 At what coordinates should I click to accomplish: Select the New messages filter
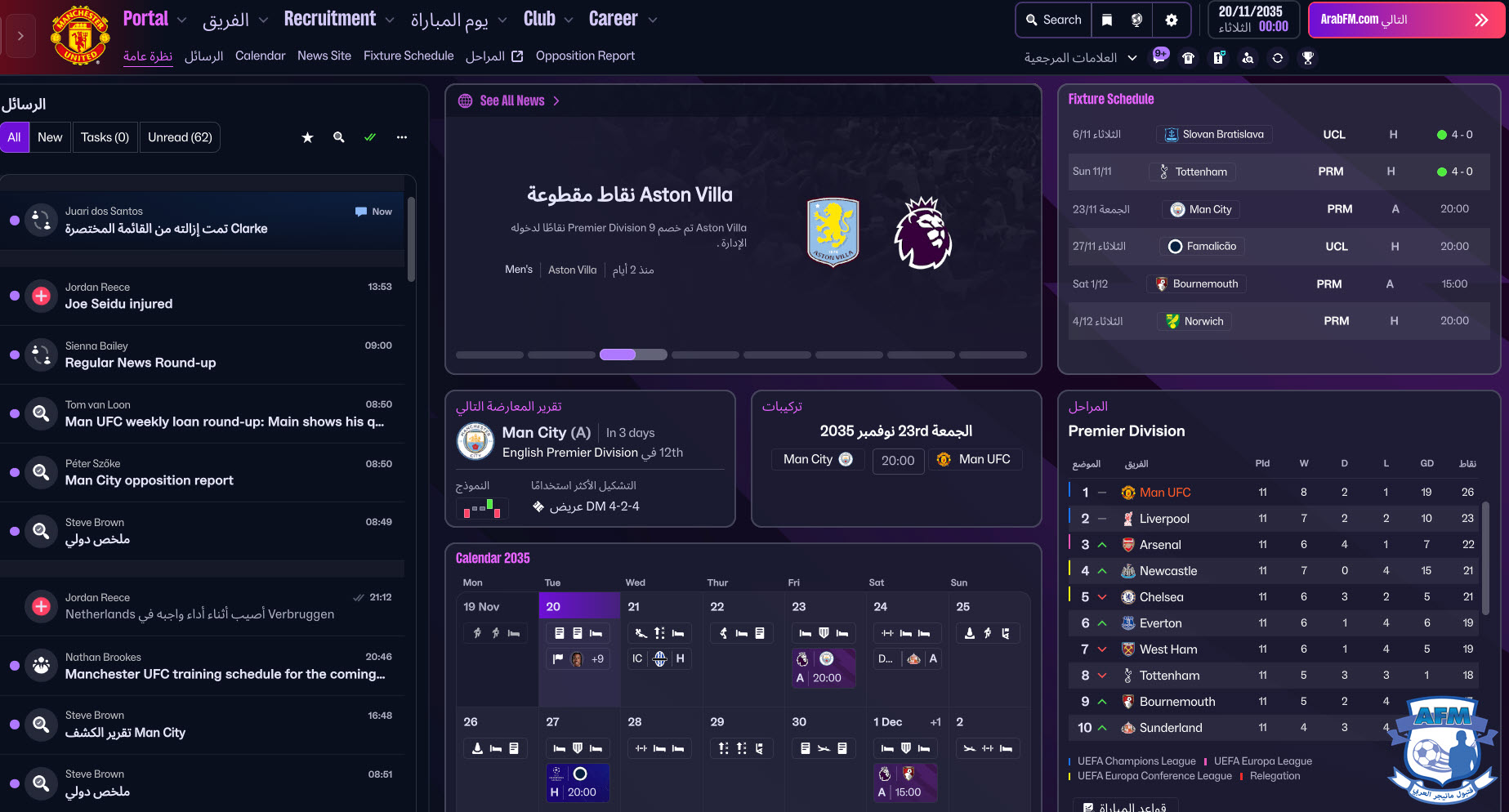point(50,137)
